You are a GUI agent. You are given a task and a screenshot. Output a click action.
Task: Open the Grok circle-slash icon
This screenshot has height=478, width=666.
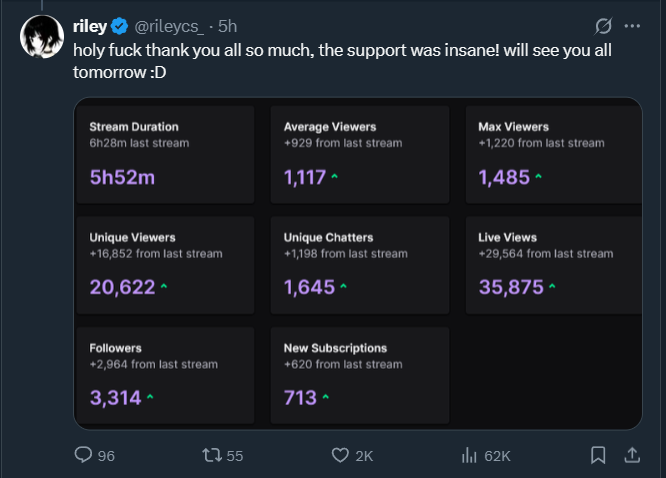(603, 25)
